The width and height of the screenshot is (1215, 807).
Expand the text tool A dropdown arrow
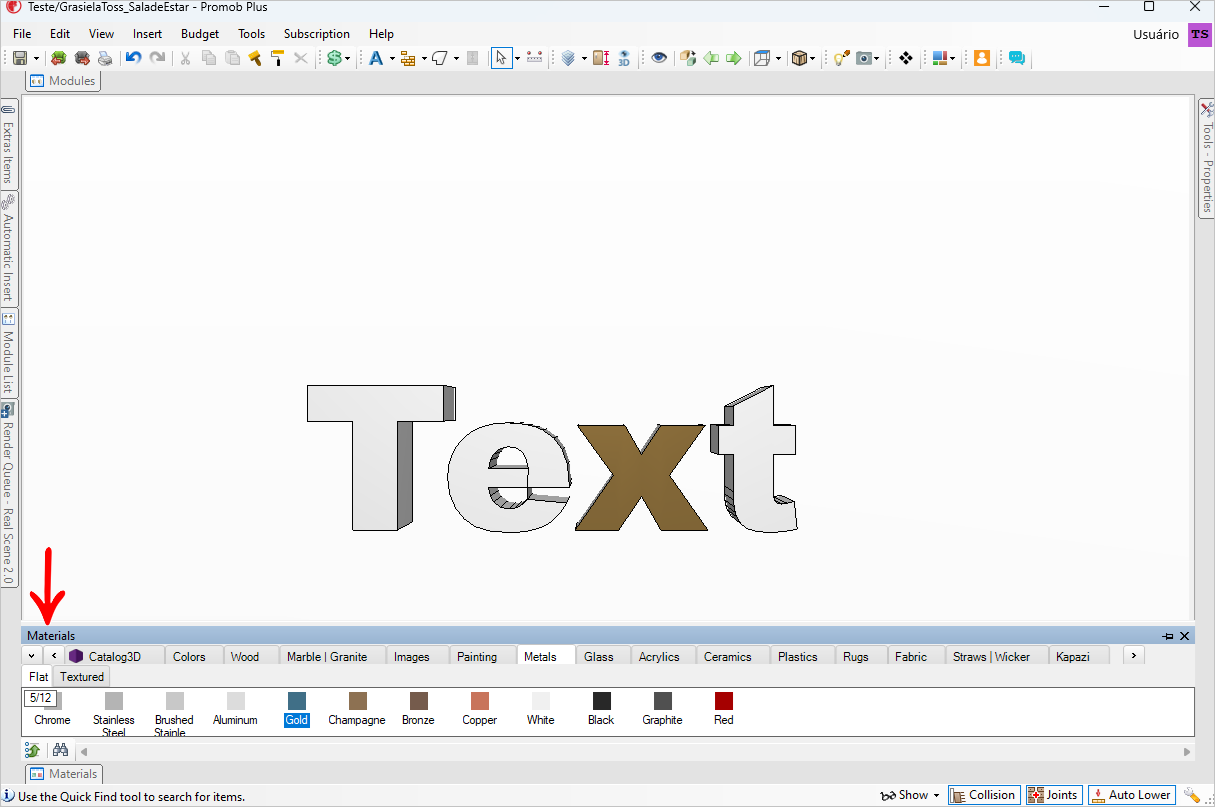pos(391,59)
